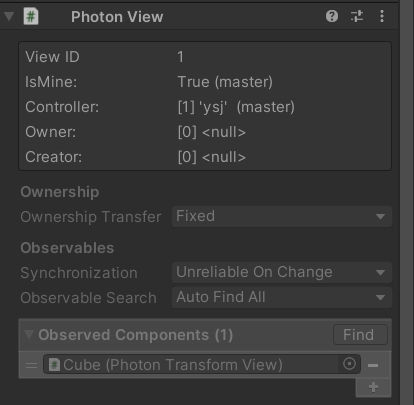Open the Observable Search dropdown

pyautogui.click(x=282, y=297)
